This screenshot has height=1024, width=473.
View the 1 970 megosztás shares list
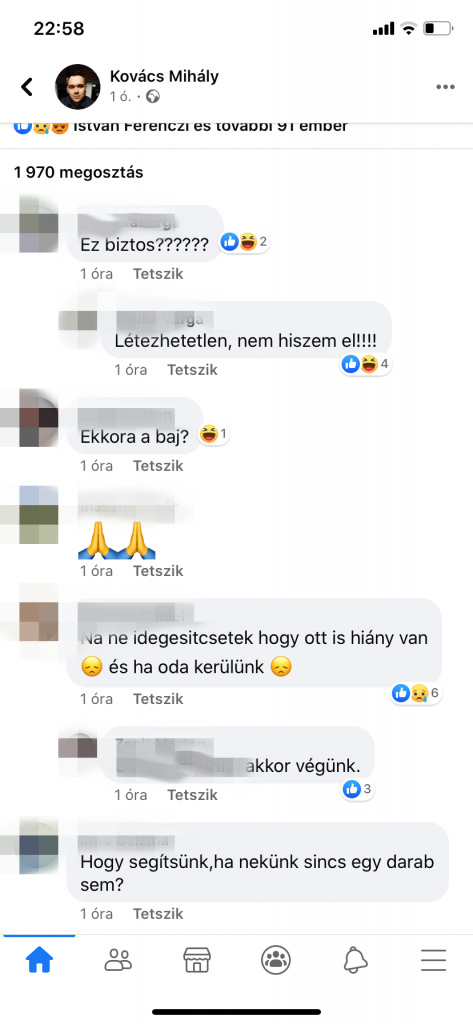pyautogui.click(x=78, y=173)
